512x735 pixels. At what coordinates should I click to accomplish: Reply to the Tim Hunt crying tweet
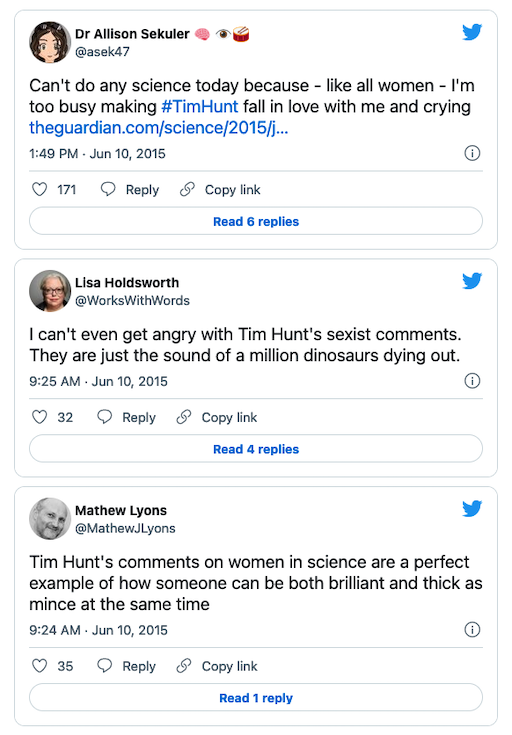[x=130, y=189]
